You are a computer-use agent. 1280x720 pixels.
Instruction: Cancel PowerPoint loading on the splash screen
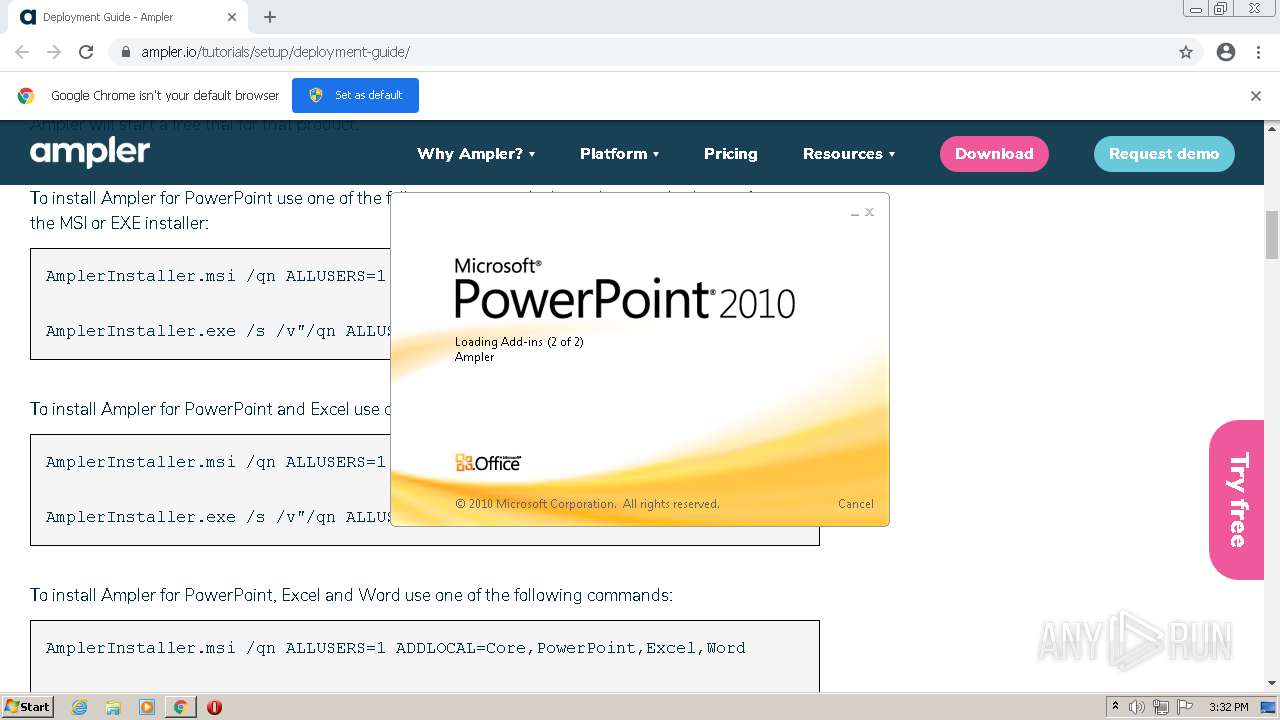(x=856, y=504)
